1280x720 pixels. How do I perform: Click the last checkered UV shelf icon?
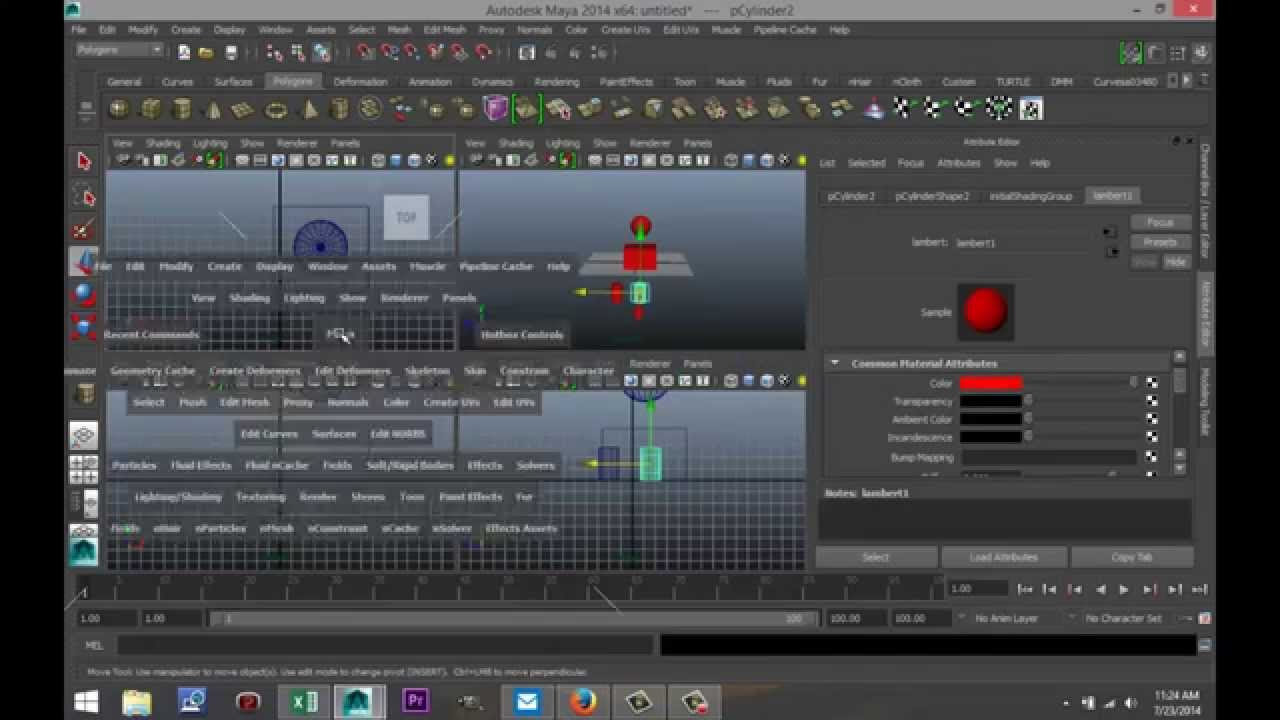click(x=1031, y=109)
